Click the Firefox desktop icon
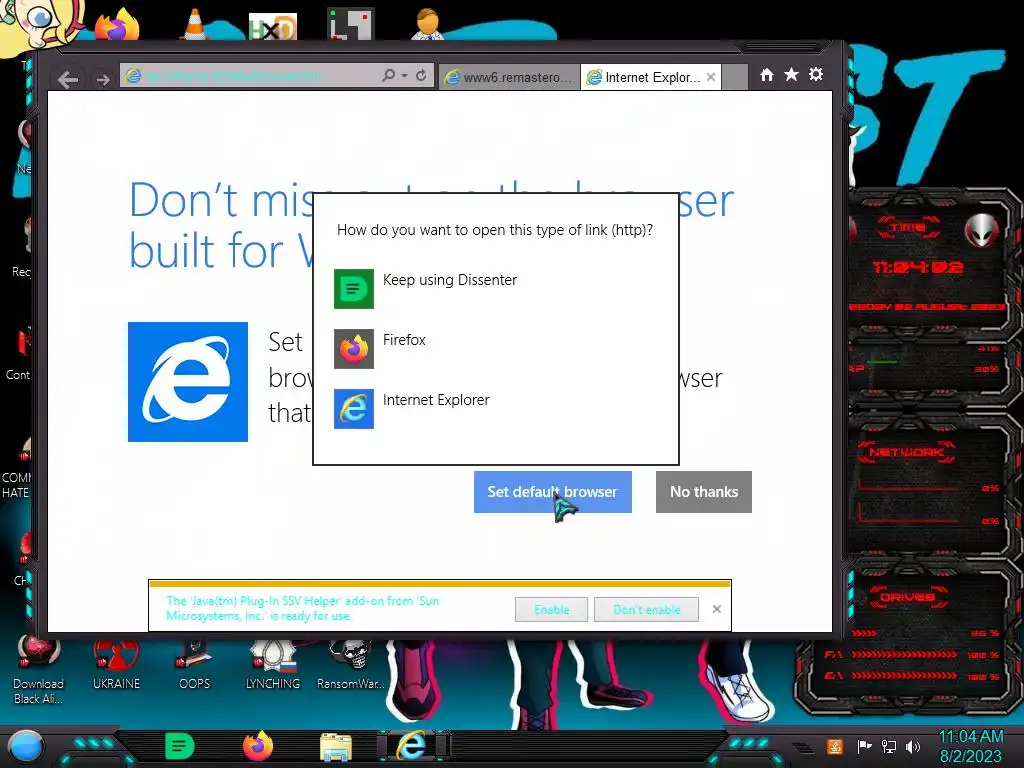The width and height of the screenshot is (1024, 768). point(118,25)
